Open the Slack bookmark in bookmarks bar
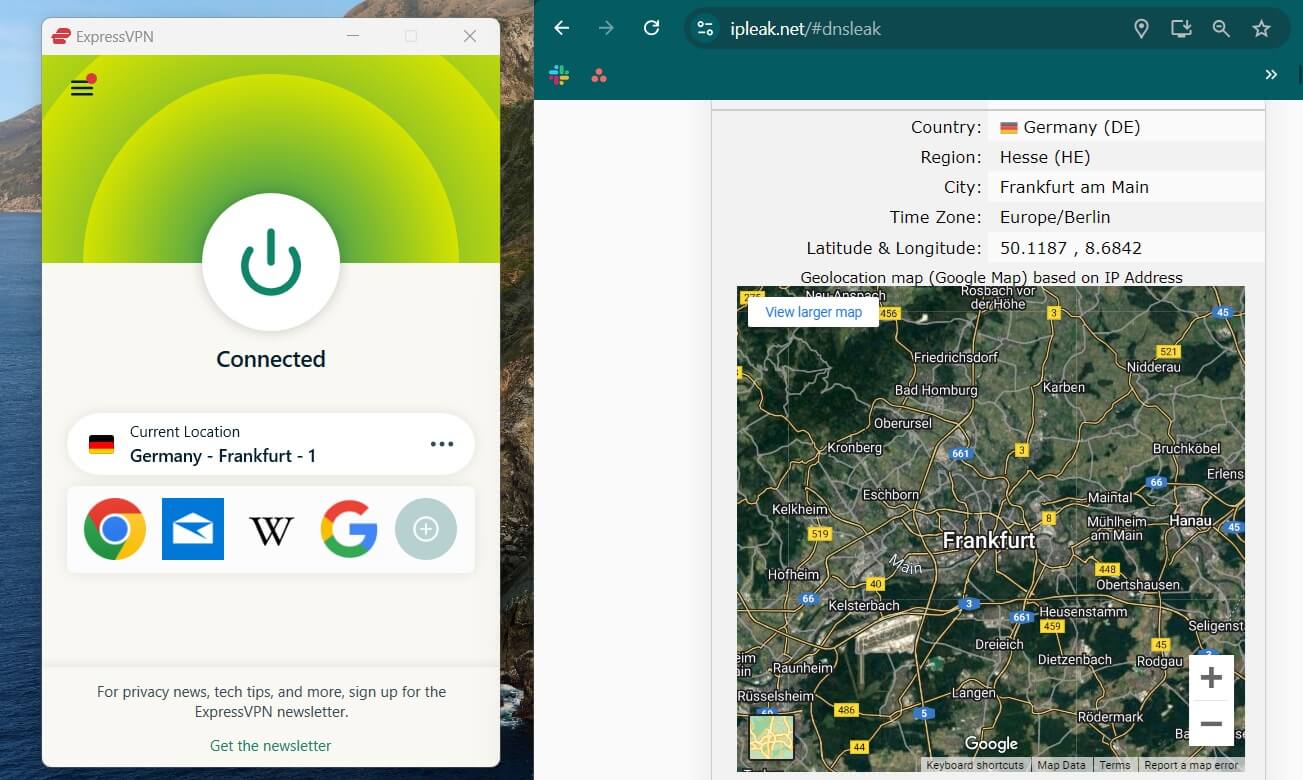Screen dimensions: 1303x780 tap(559, 75)
